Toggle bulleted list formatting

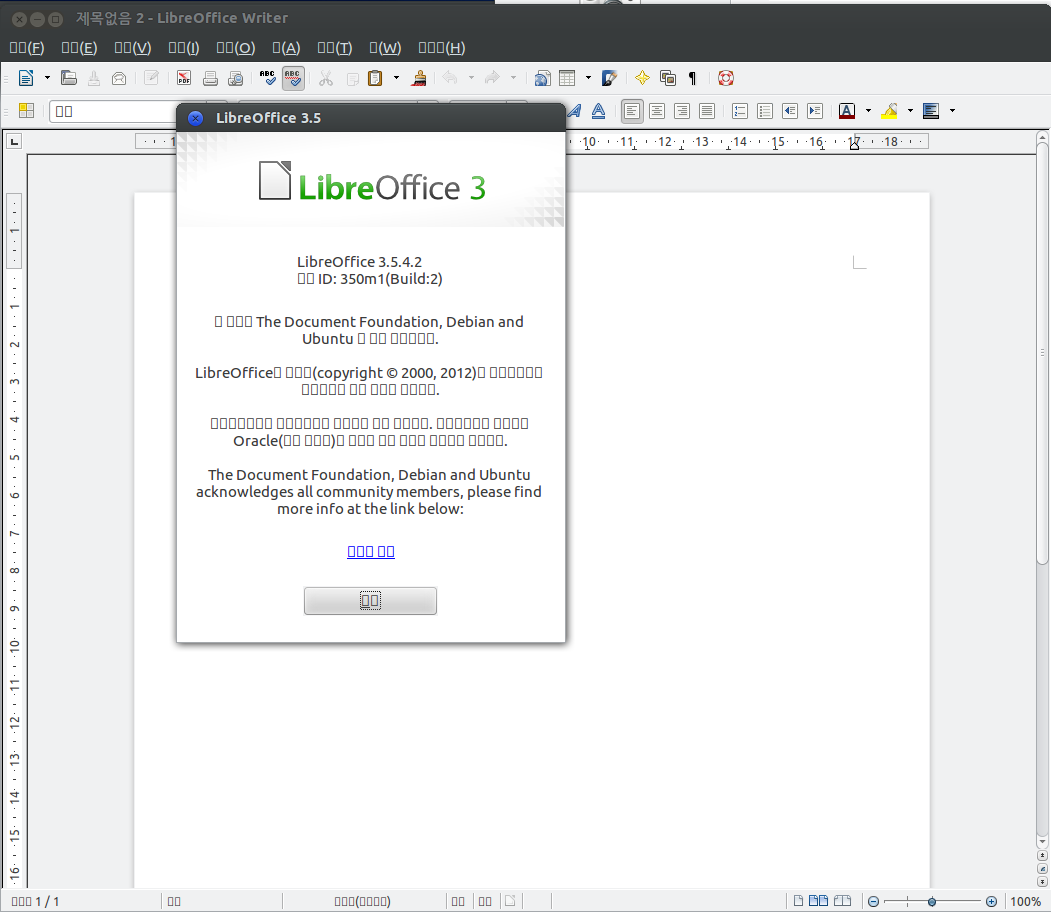pyautogui.click(x=765, y=111)
